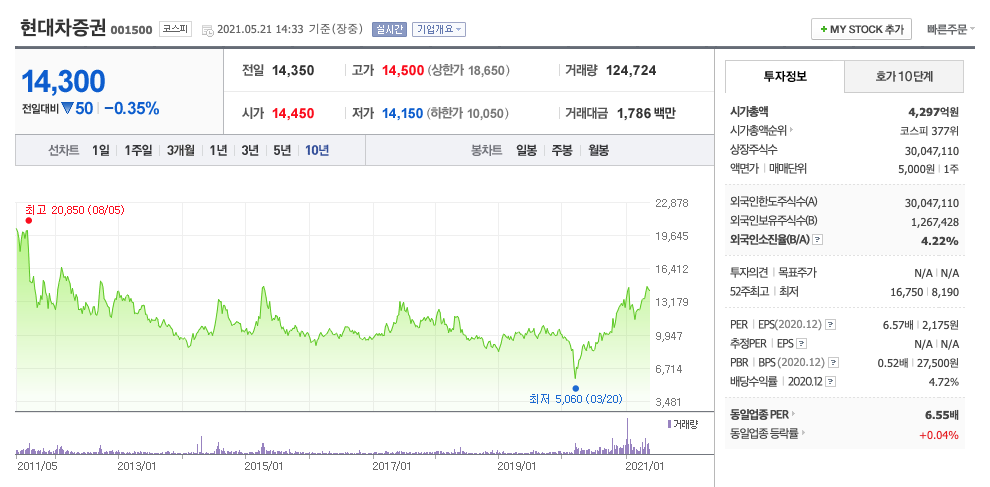The height and width of the screenshot is (487, 990).
Task: Click the 시가총액 4,297억원 value
Action: (x=933, y=112)
